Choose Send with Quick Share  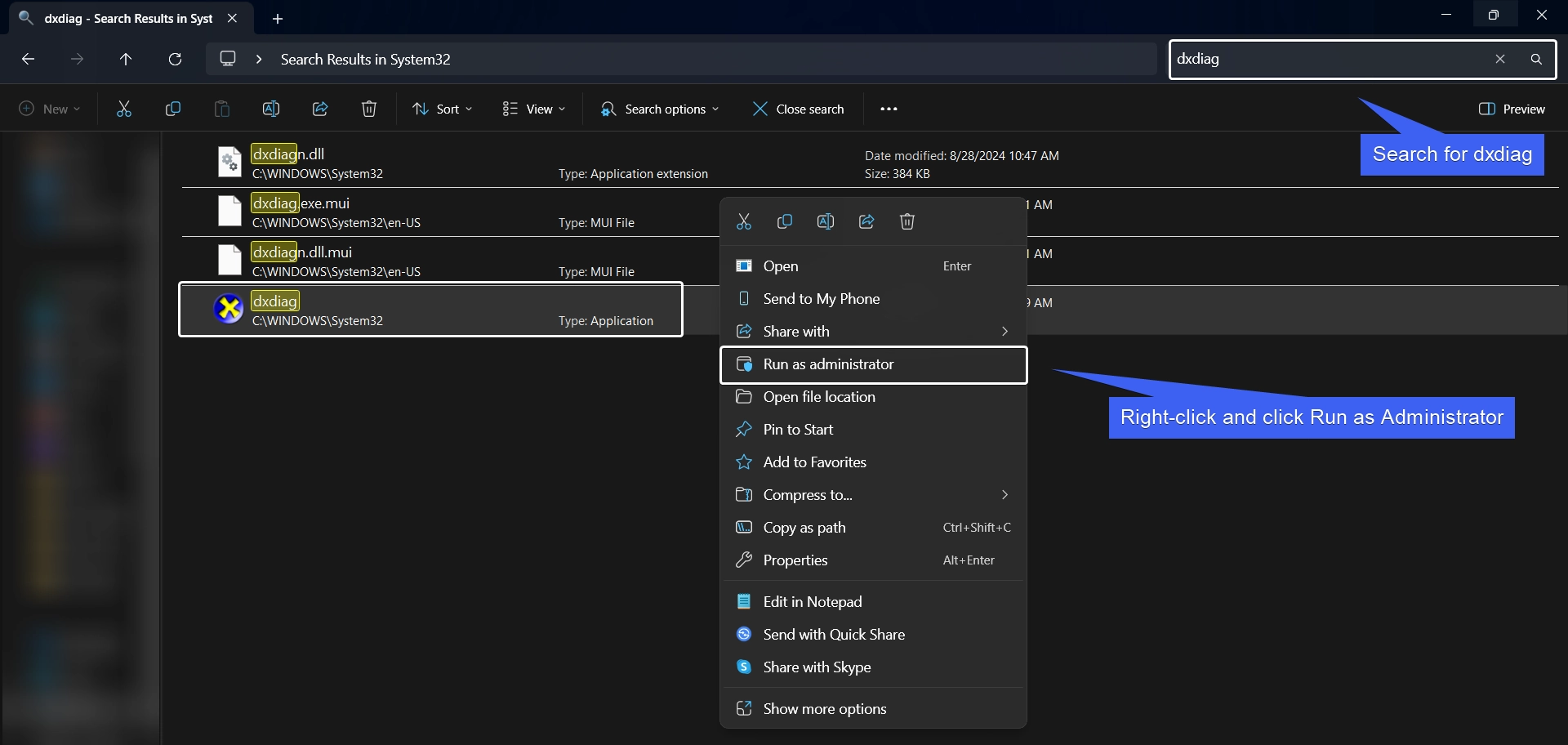point(873,635)
